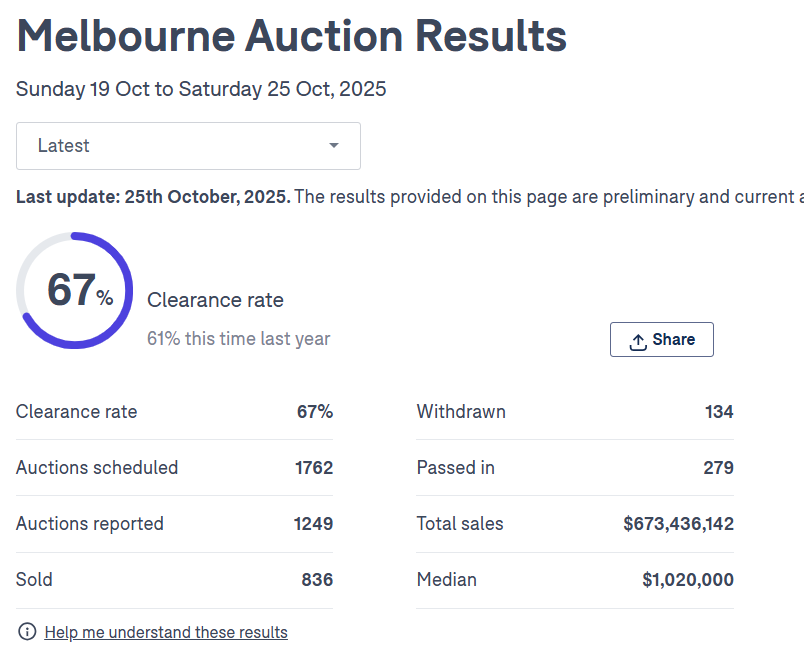Click the info circle icon beside help link
The image size is (804, 671).
[x=27, y=632]
